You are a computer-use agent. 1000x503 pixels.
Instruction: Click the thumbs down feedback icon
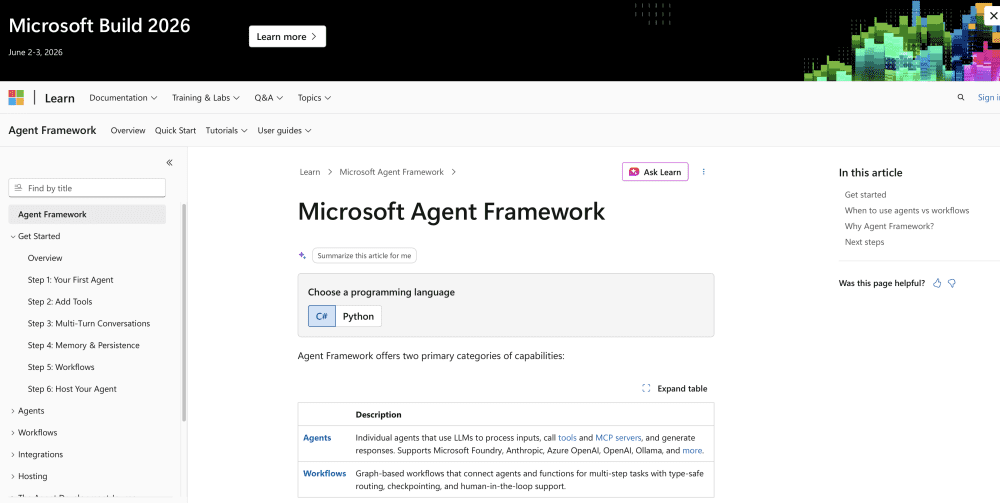point(952,283)
